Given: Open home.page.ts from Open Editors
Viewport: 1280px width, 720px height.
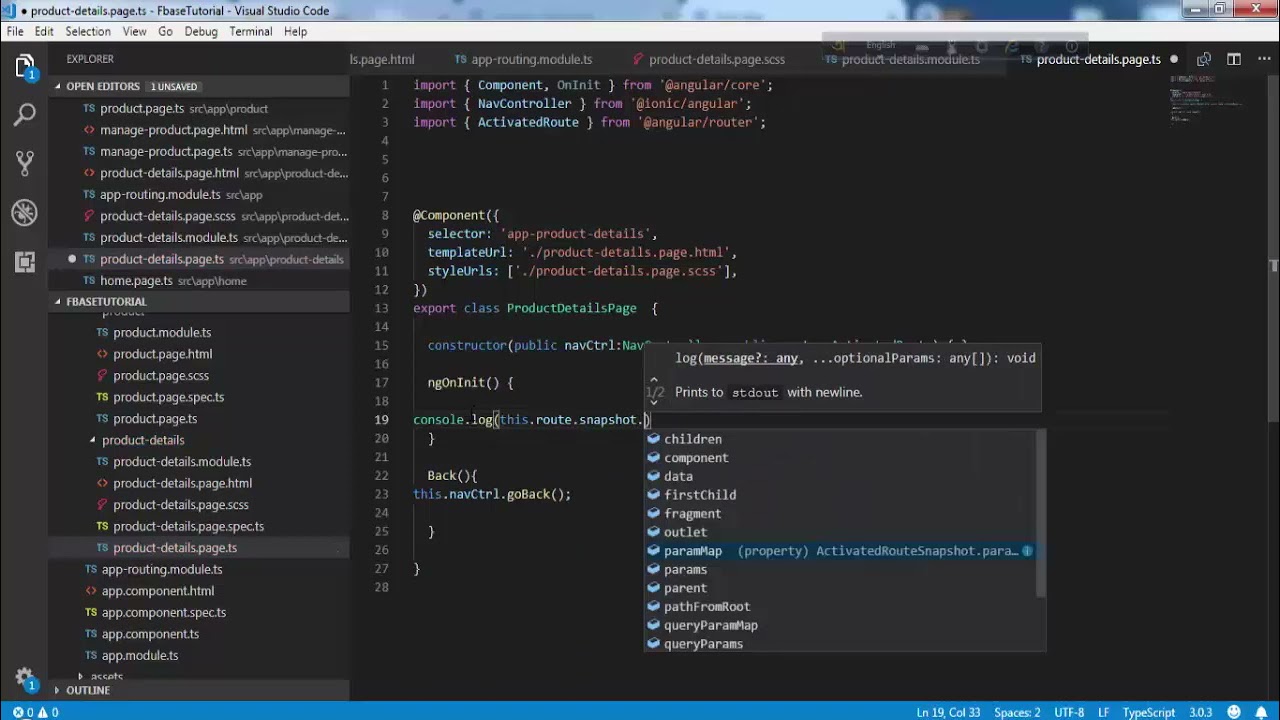Looking at the screenshot, I should pos(199,281).
